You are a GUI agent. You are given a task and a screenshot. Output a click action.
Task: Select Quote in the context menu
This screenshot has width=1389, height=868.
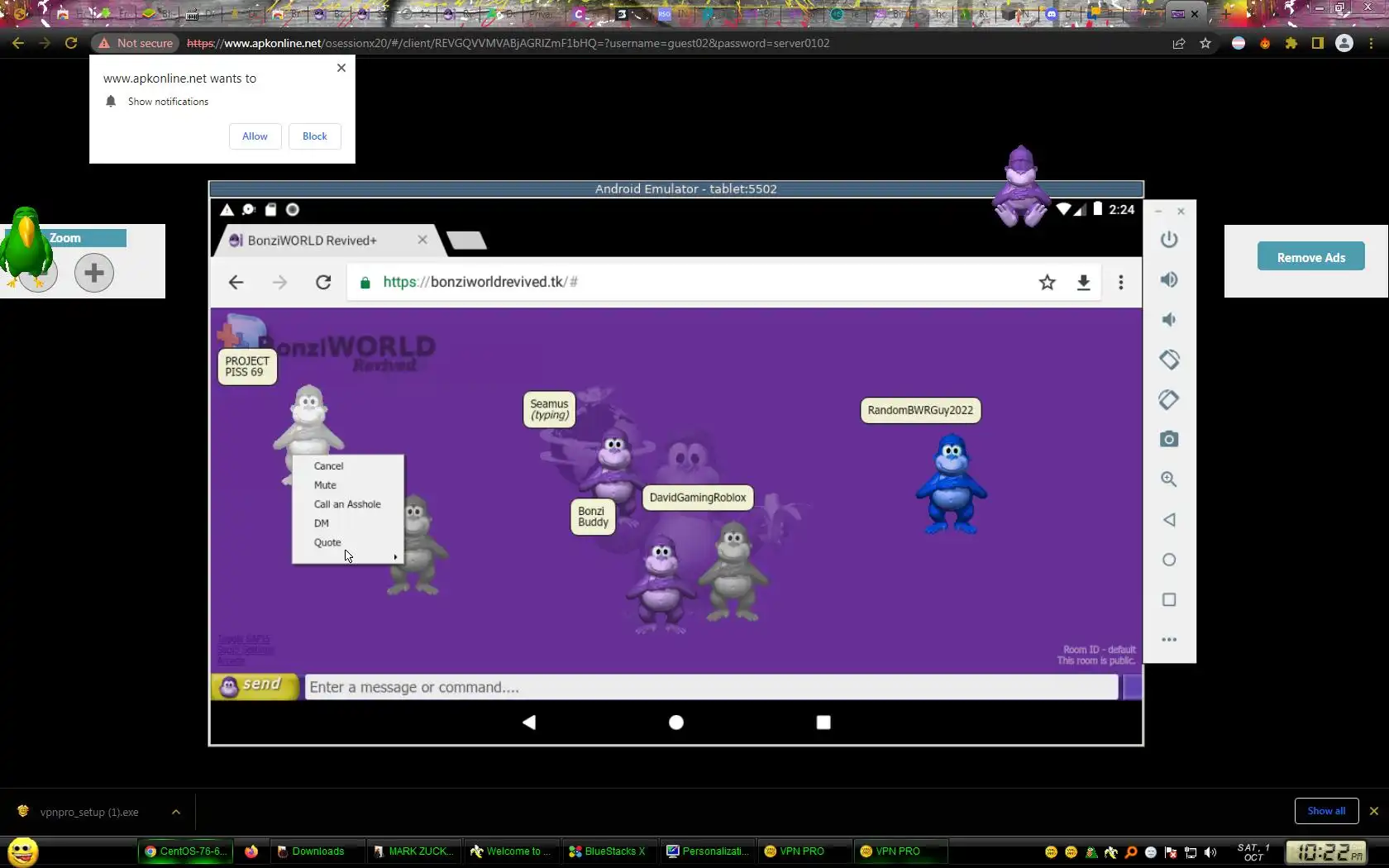click(327, 542)
